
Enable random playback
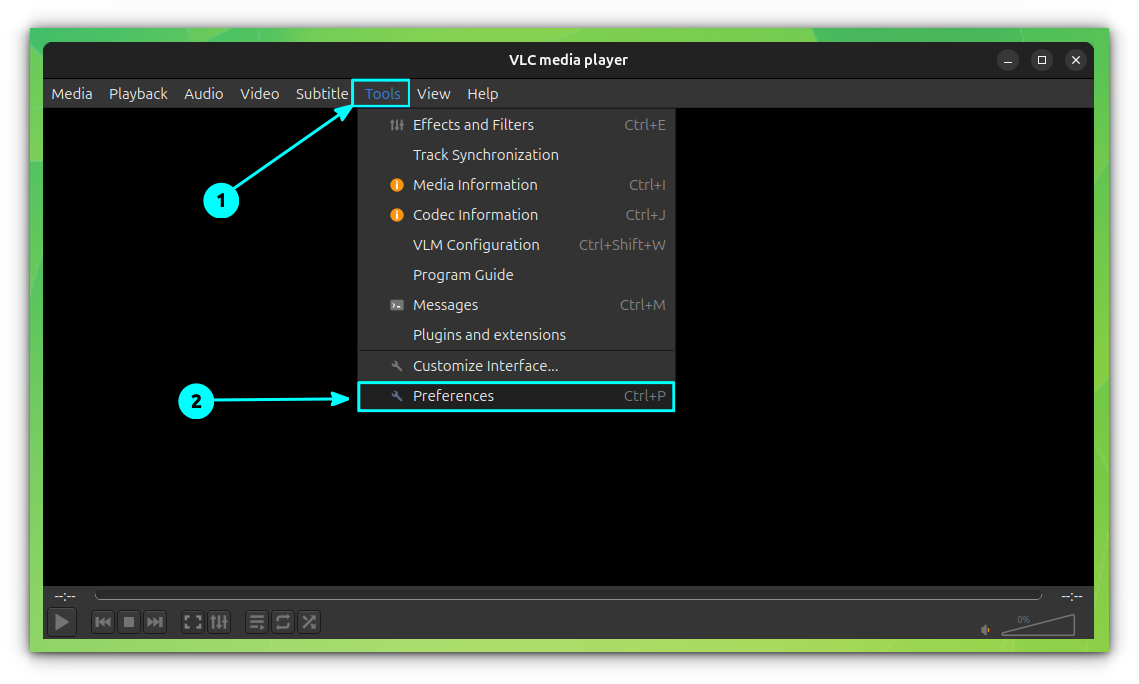(309, 621)
